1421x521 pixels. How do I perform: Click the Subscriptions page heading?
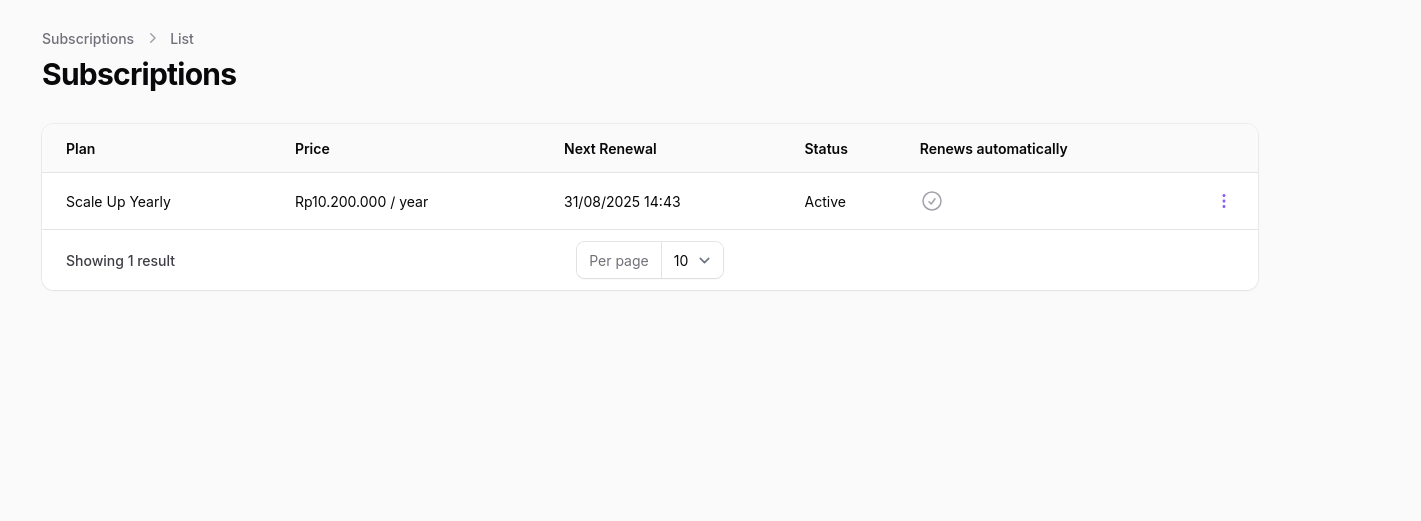139,74
